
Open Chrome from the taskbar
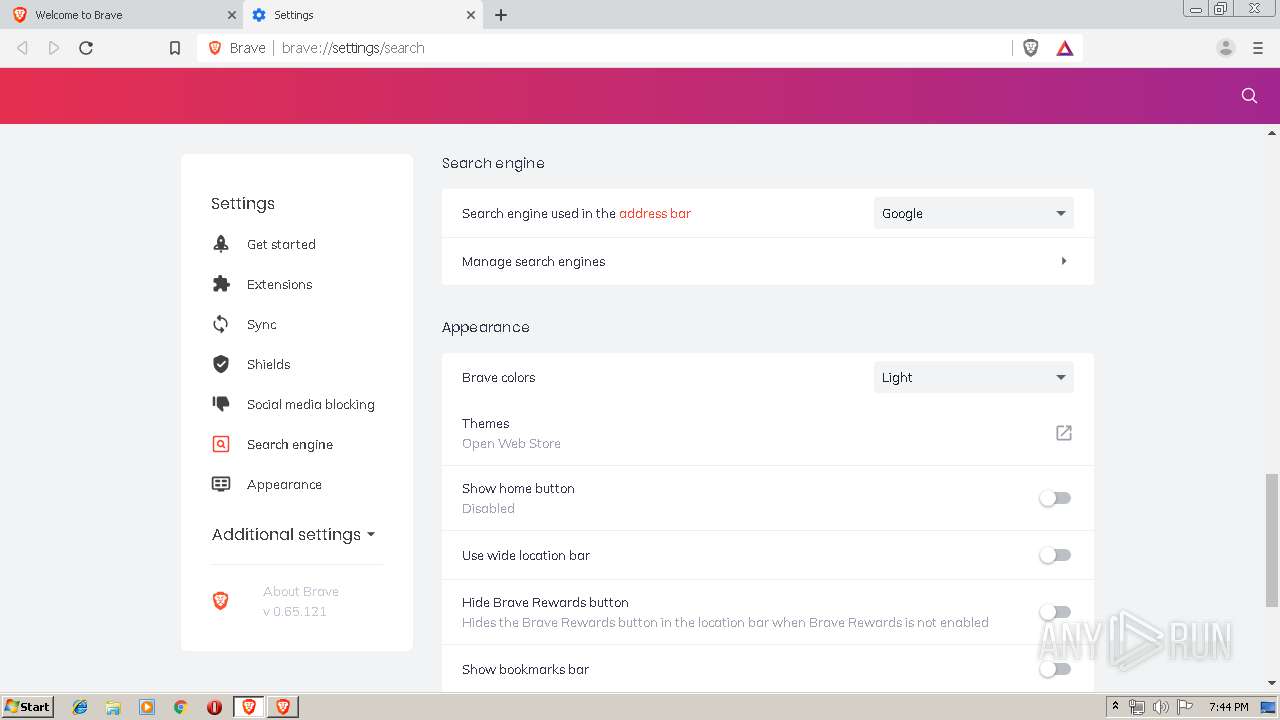pos(181,707)
